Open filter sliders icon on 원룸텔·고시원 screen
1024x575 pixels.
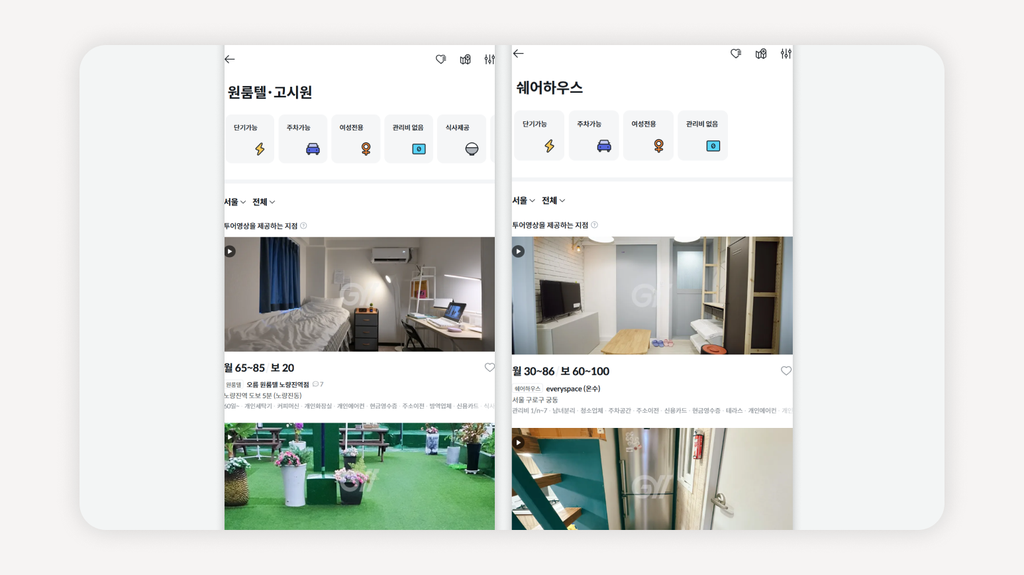(489, 59)
